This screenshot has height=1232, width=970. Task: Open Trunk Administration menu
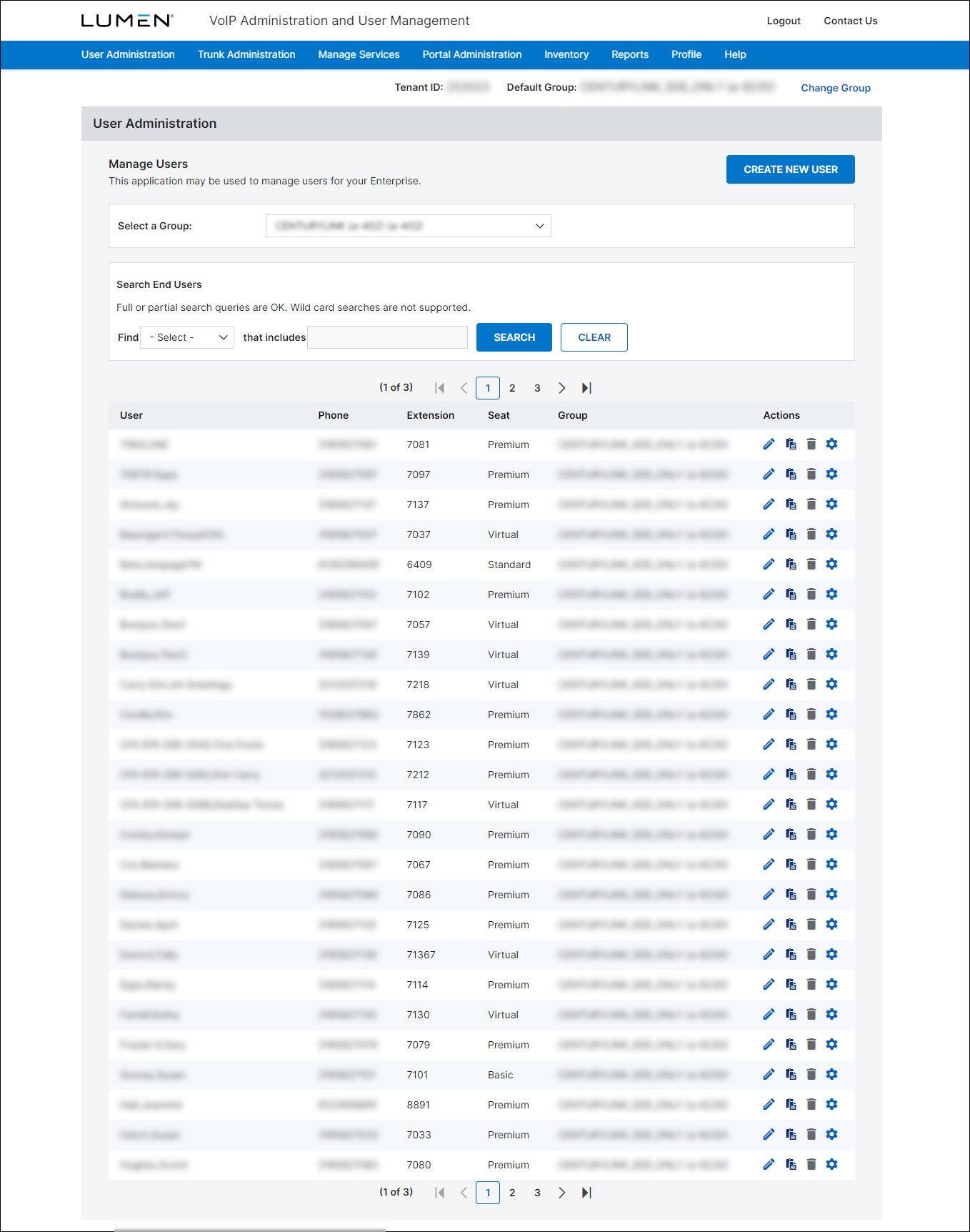pyautogui.click(x=246, y=54)
